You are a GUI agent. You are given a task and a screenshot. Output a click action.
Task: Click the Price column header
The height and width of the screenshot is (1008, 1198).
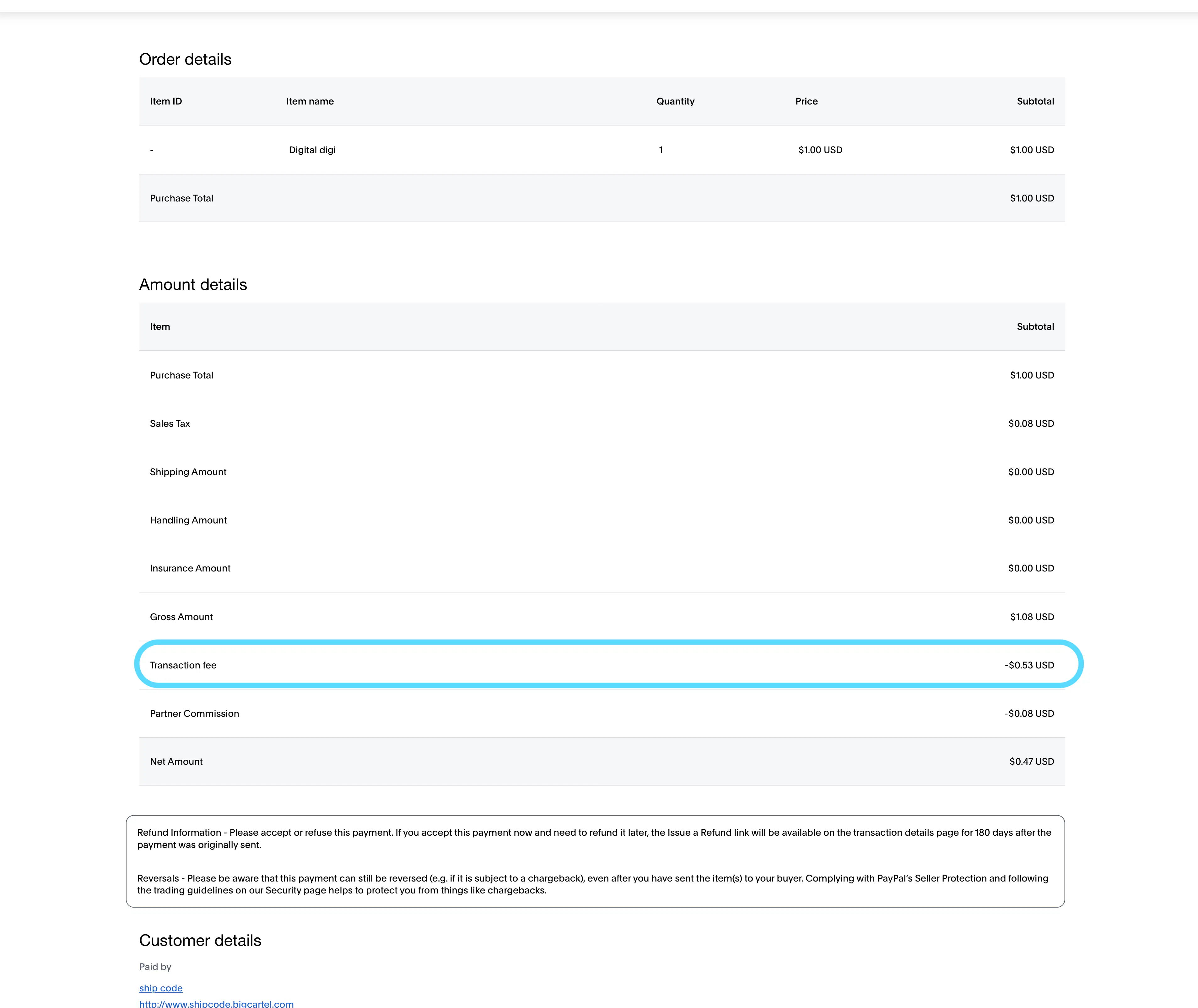pos(806,101)
